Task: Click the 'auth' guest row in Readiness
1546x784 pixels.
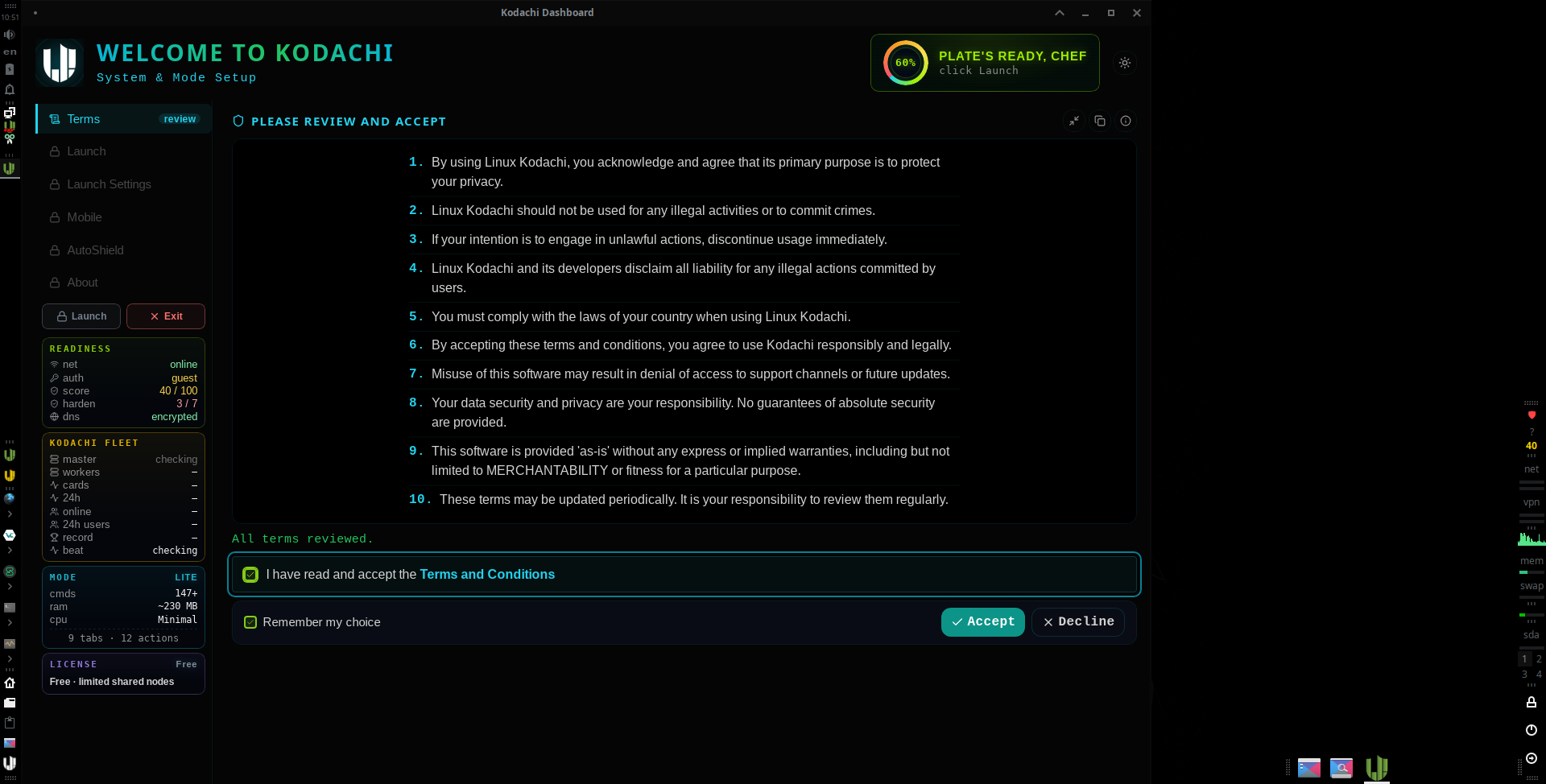Action: [x=123, y=378]
